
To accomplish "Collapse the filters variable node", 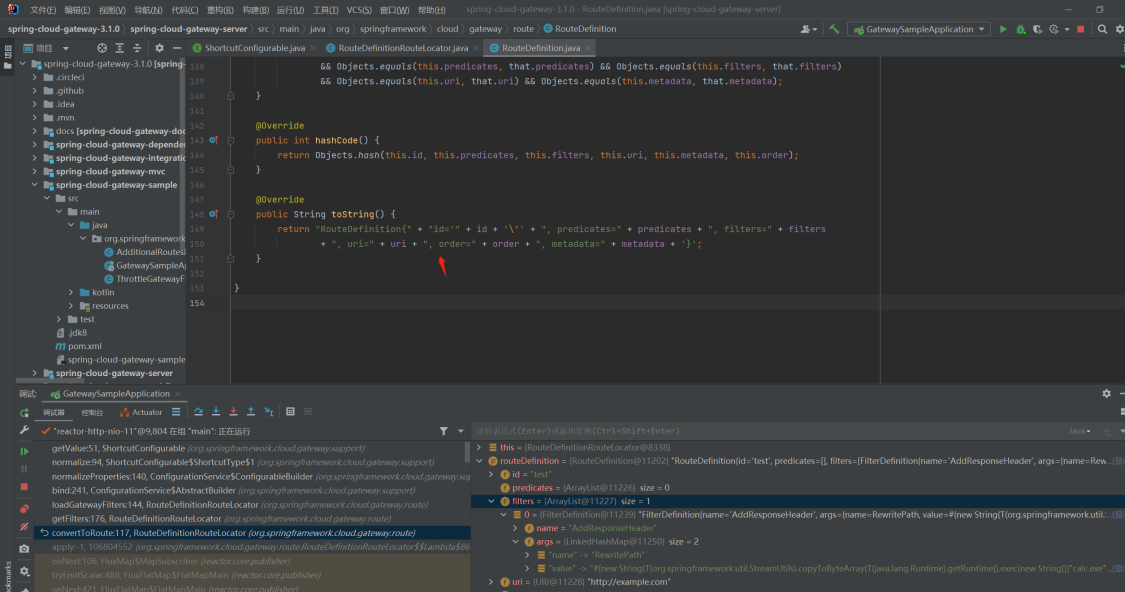I will (x=491, y=502).
